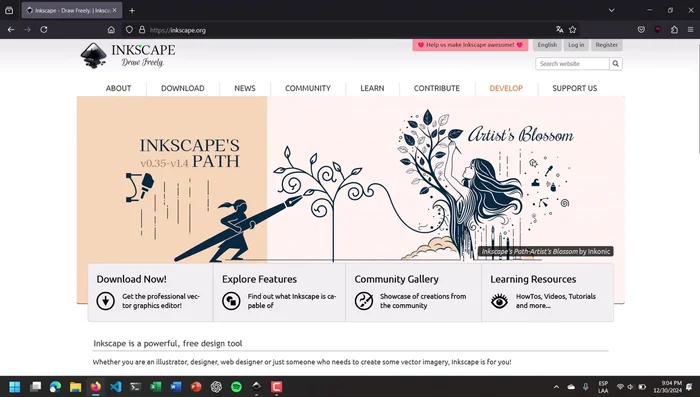Click the 'Inkscape's Path-Artist's Blossom by Inkonic' caption

tap(546, 251)
